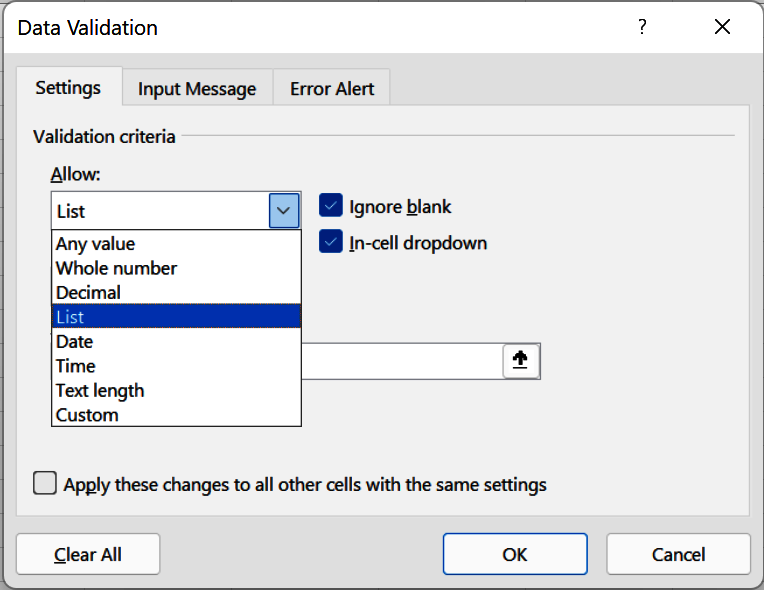Switch to the Input Message tab

(x=197, y=89)
